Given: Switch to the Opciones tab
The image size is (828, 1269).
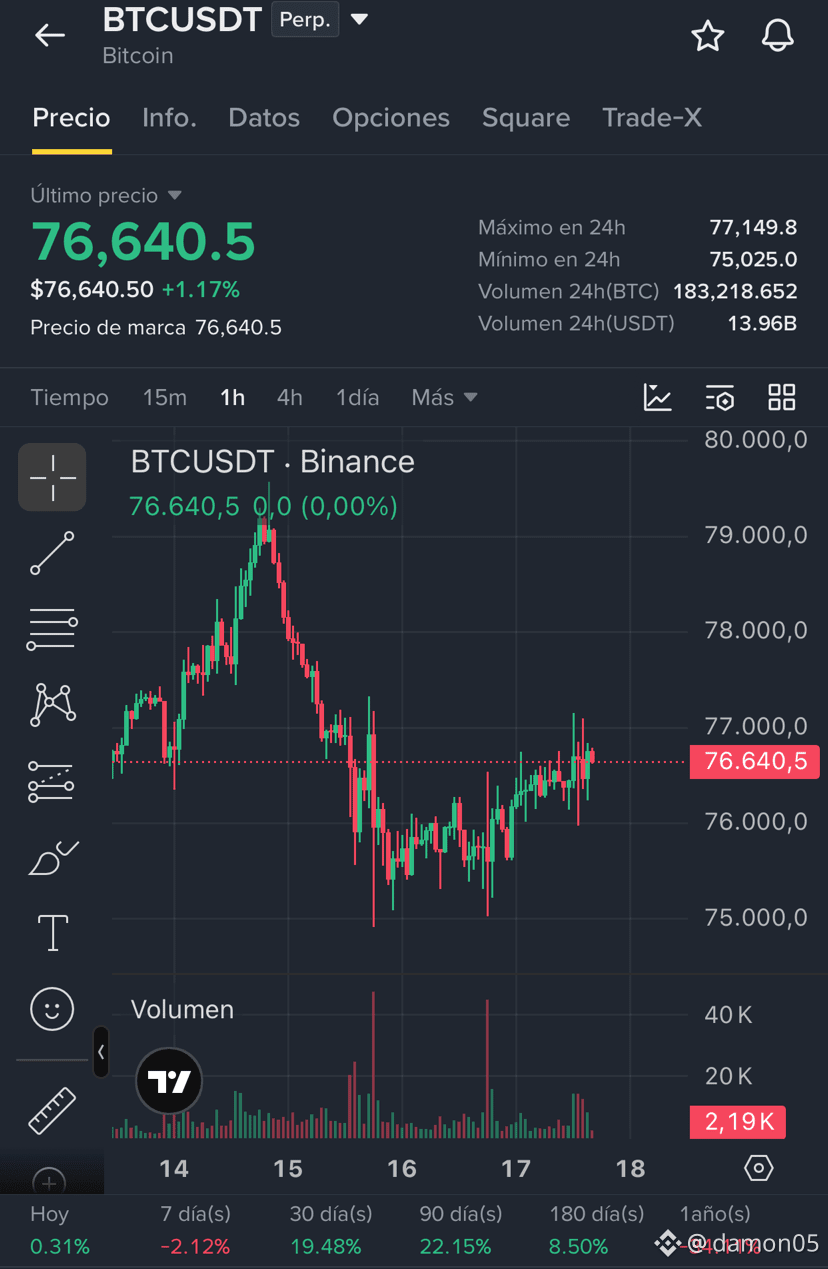Looking at the screenshot, I should coord(391,118).
